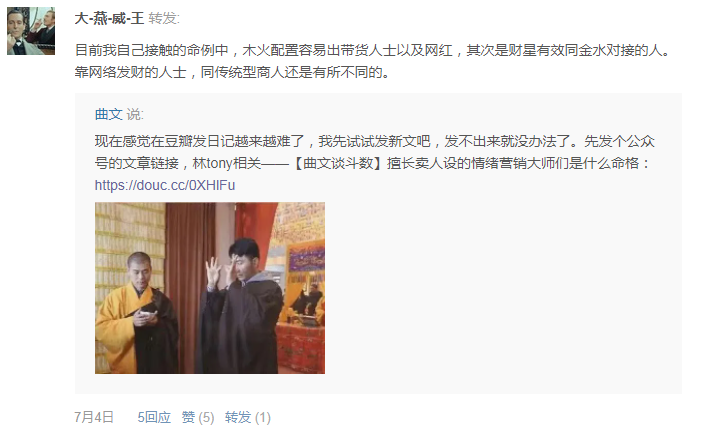Screen dimensions: 703x437
Task: Open the 大-燕-威-王 username profile link
Action: 109,18
